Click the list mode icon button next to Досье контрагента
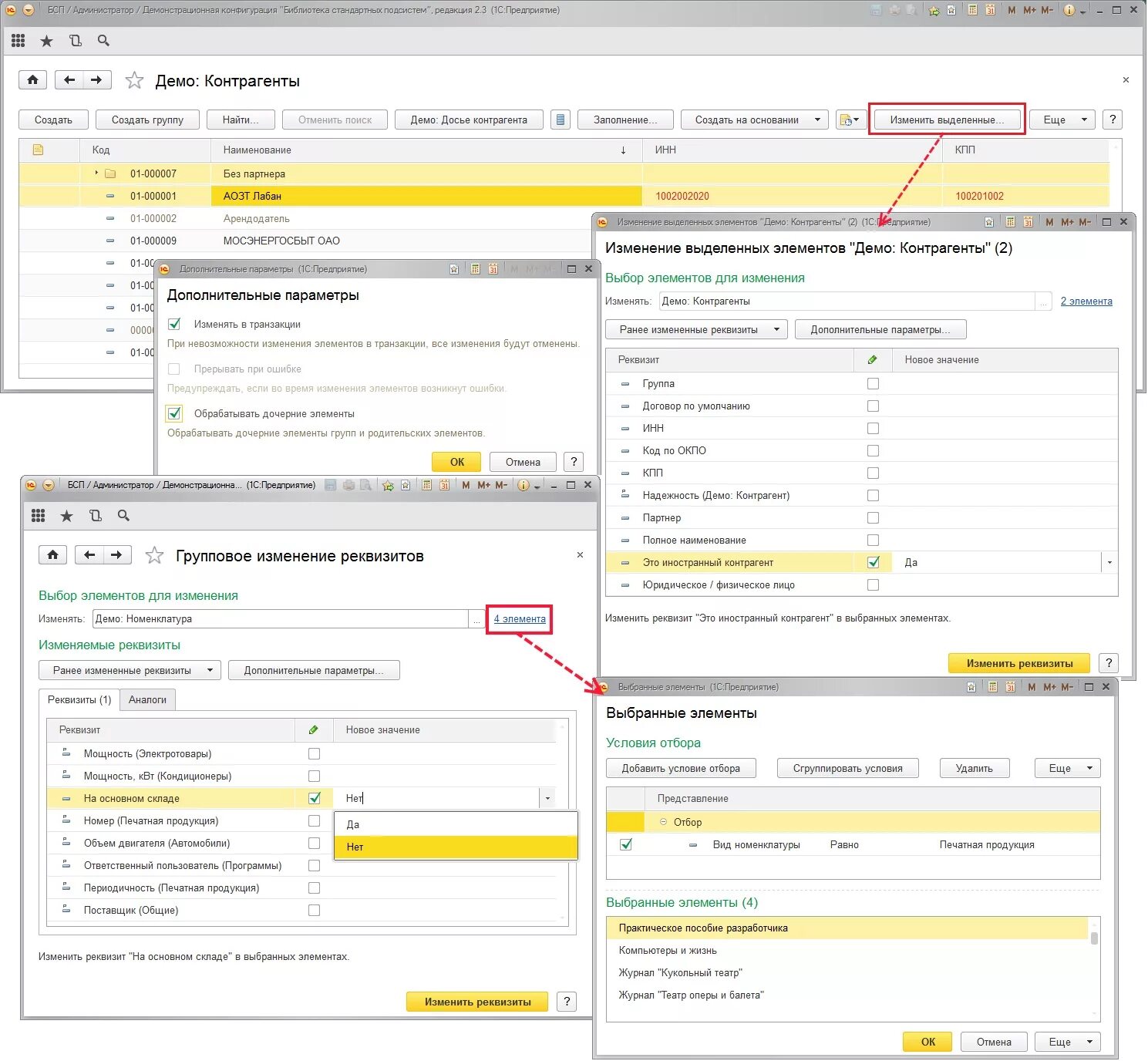Screen dimensions: 1148x1061 [x=561, y=120]
